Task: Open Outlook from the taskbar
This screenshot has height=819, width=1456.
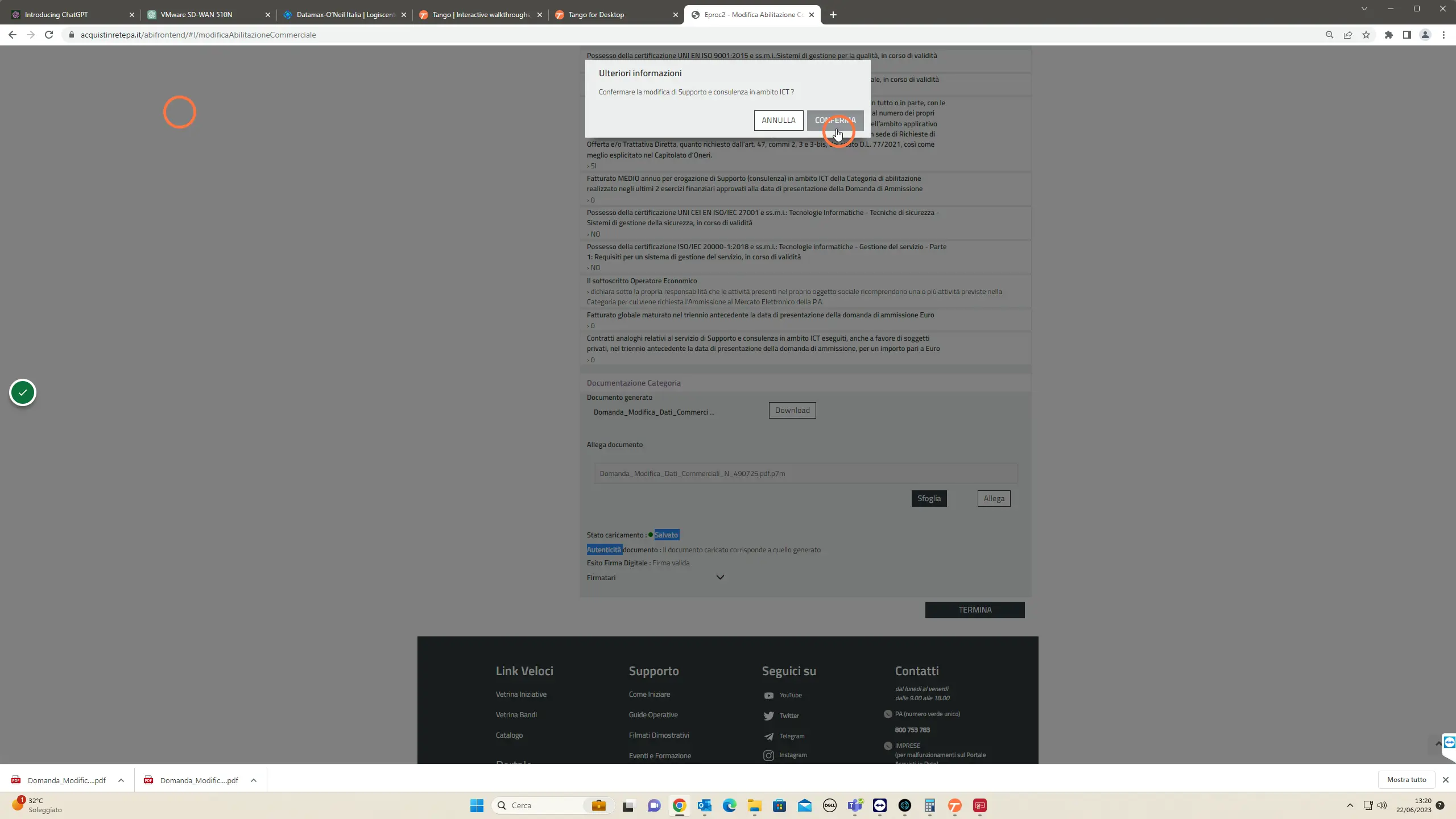Action: [x=704, y=805]
